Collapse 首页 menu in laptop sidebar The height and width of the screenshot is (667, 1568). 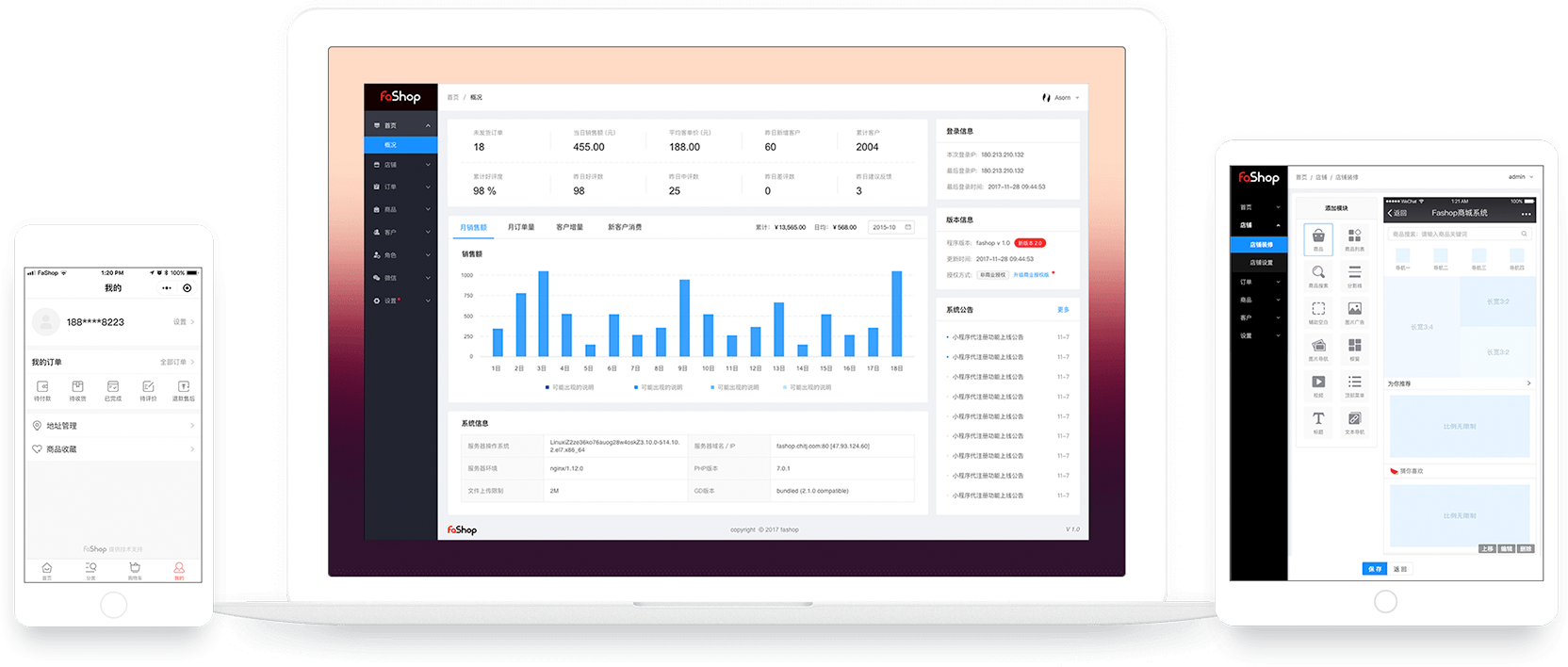(400, 125)
